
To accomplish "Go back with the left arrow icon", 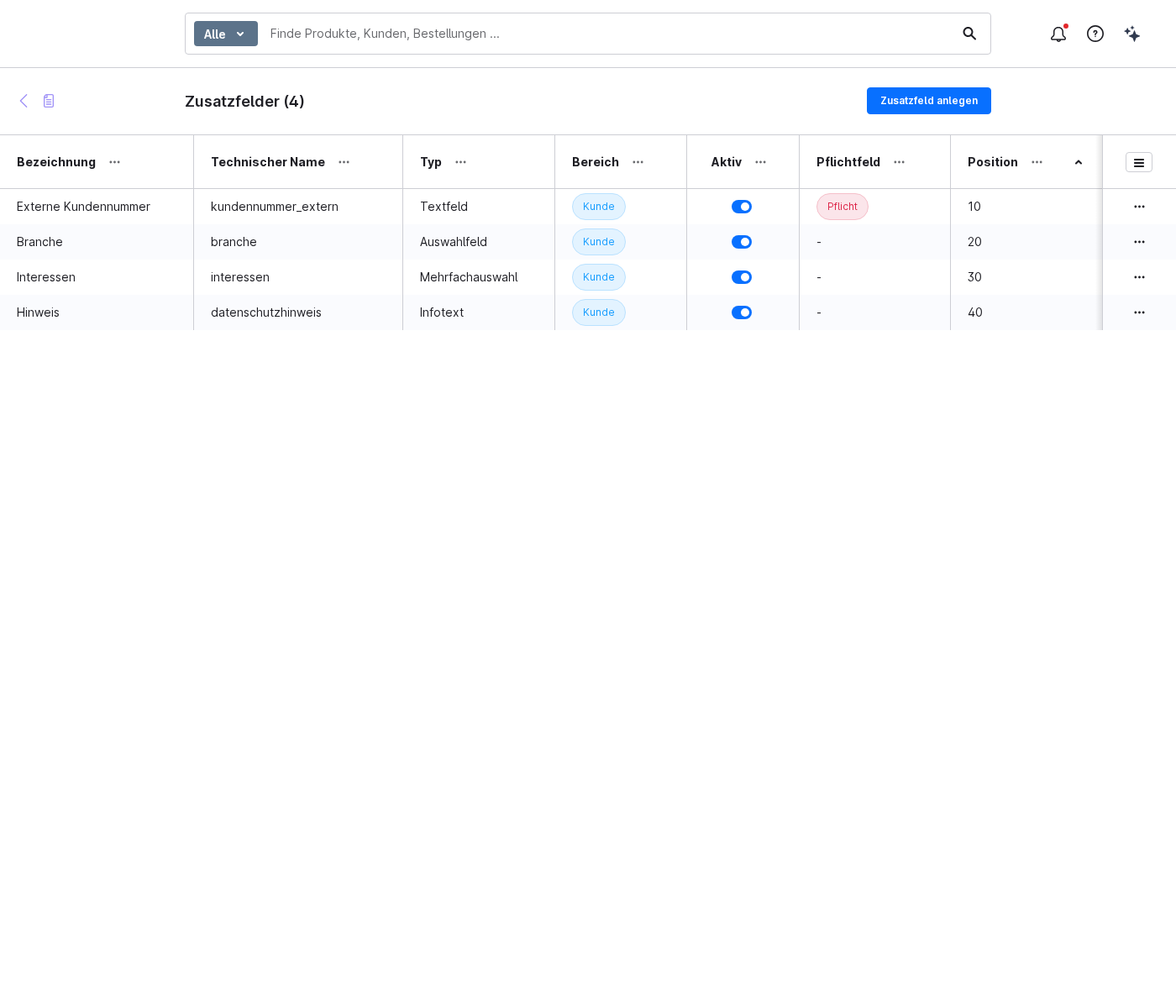I will tap(24, 101).
